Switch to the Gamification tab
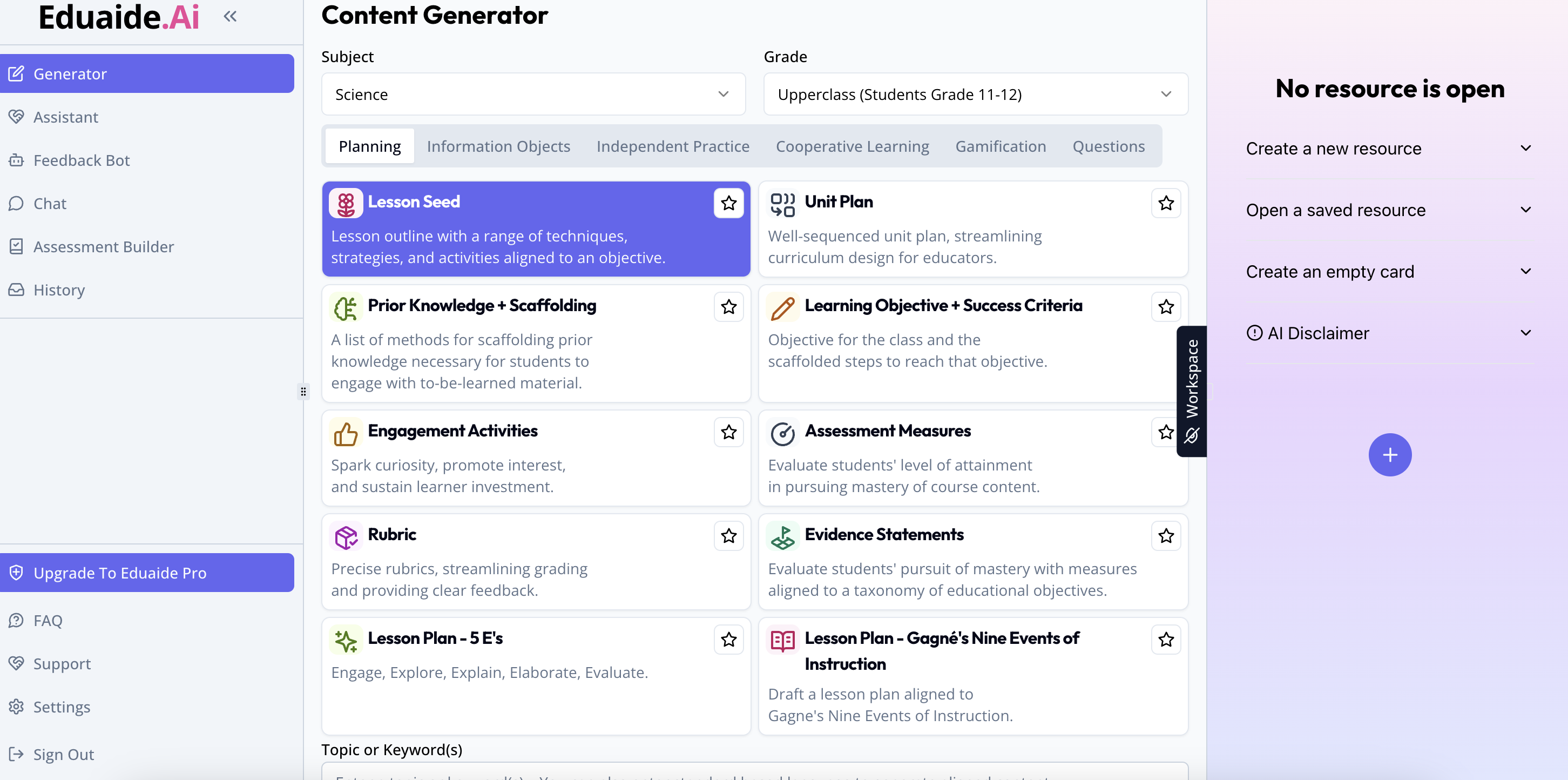Viewport: 1568px width, 780px height. (x=1000, y=146)
